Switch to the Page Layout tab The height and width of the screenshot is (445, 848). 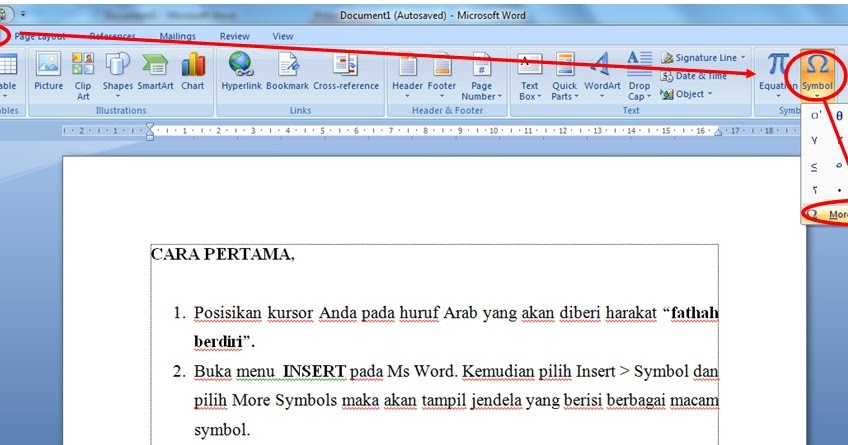coord(39,36)
